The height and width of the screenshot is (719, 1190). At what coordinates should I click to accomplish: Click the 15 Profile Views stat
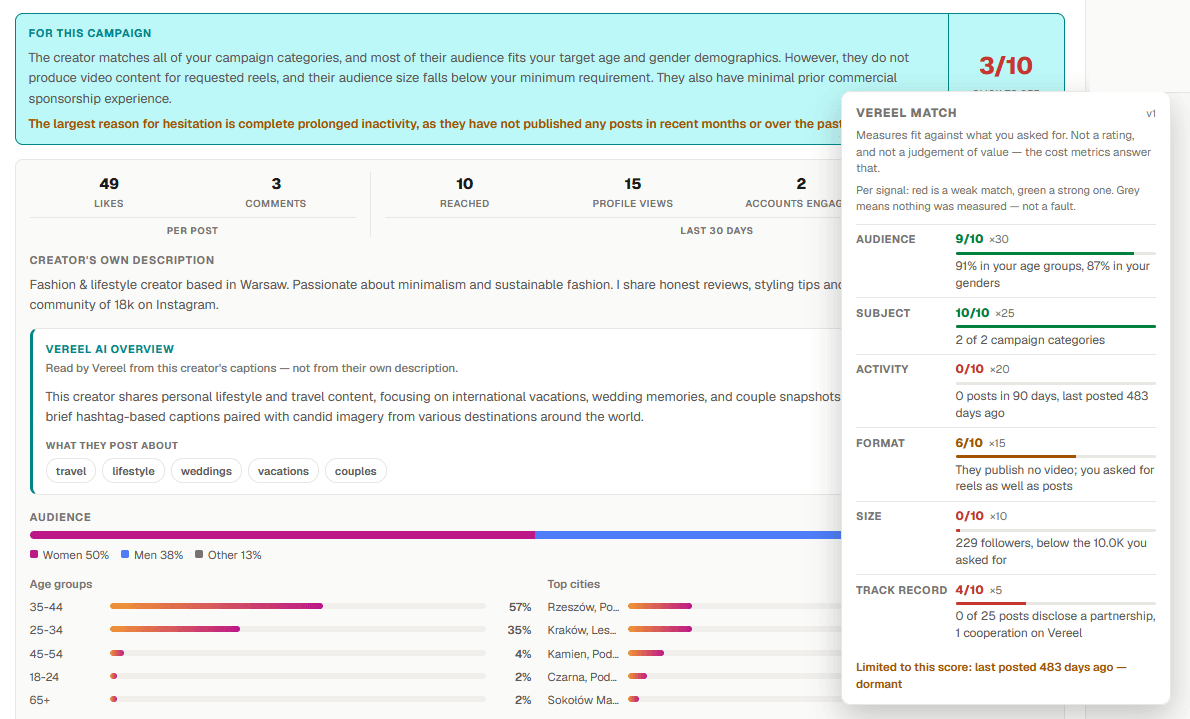[x=632, y=192]
